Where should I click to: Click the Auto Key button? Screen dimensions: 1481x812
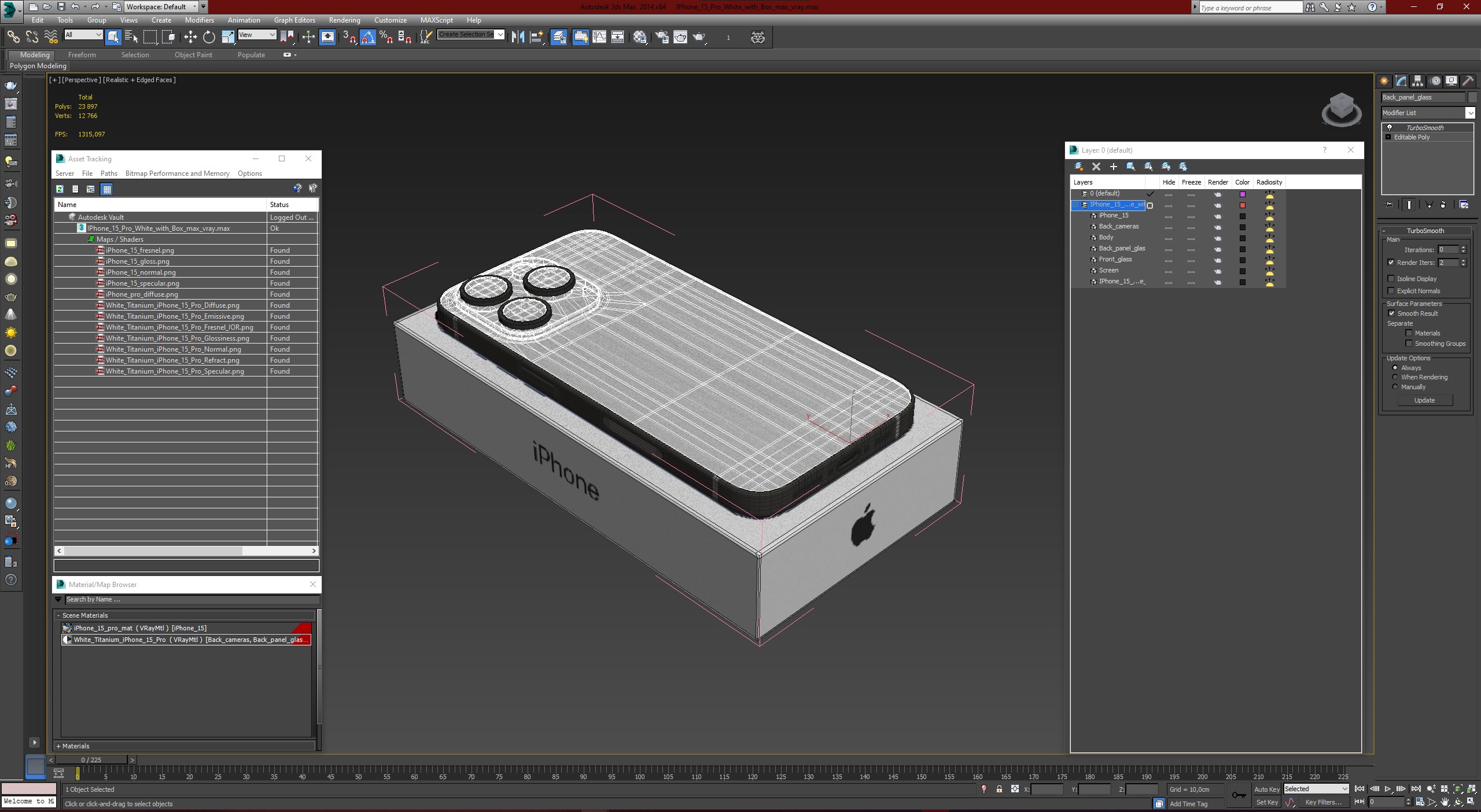(1266, 789)
